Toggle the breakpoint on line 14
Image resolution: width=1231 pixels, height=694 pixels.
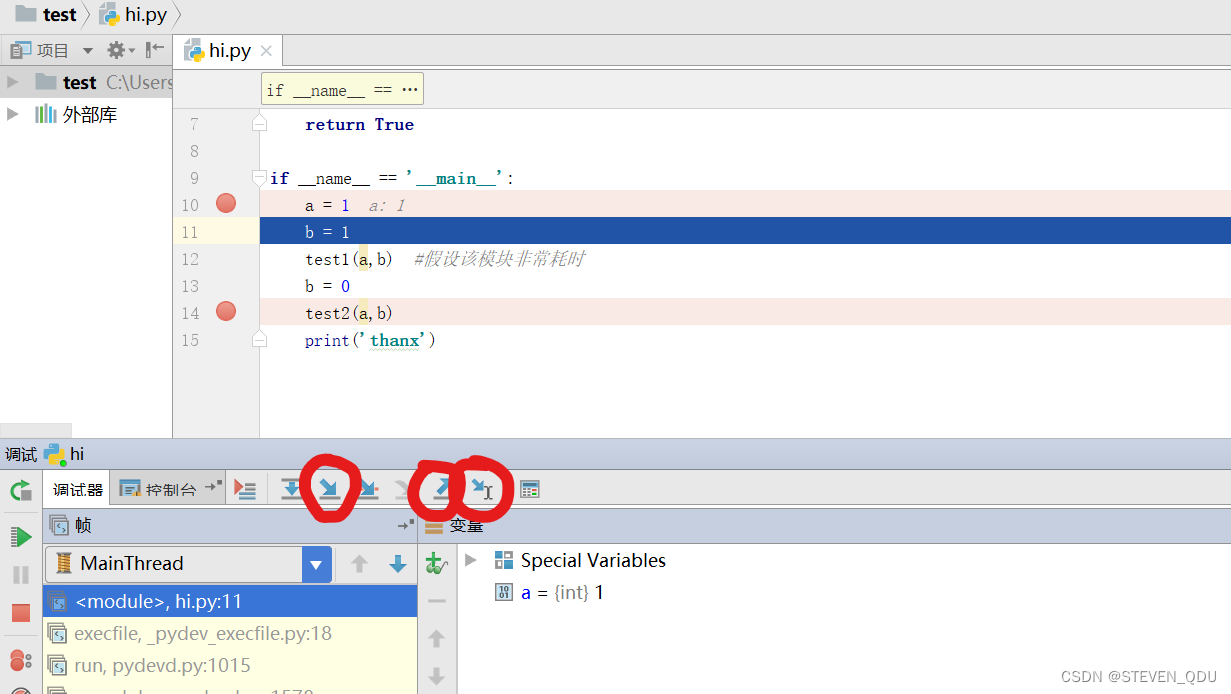click(225, 311)
